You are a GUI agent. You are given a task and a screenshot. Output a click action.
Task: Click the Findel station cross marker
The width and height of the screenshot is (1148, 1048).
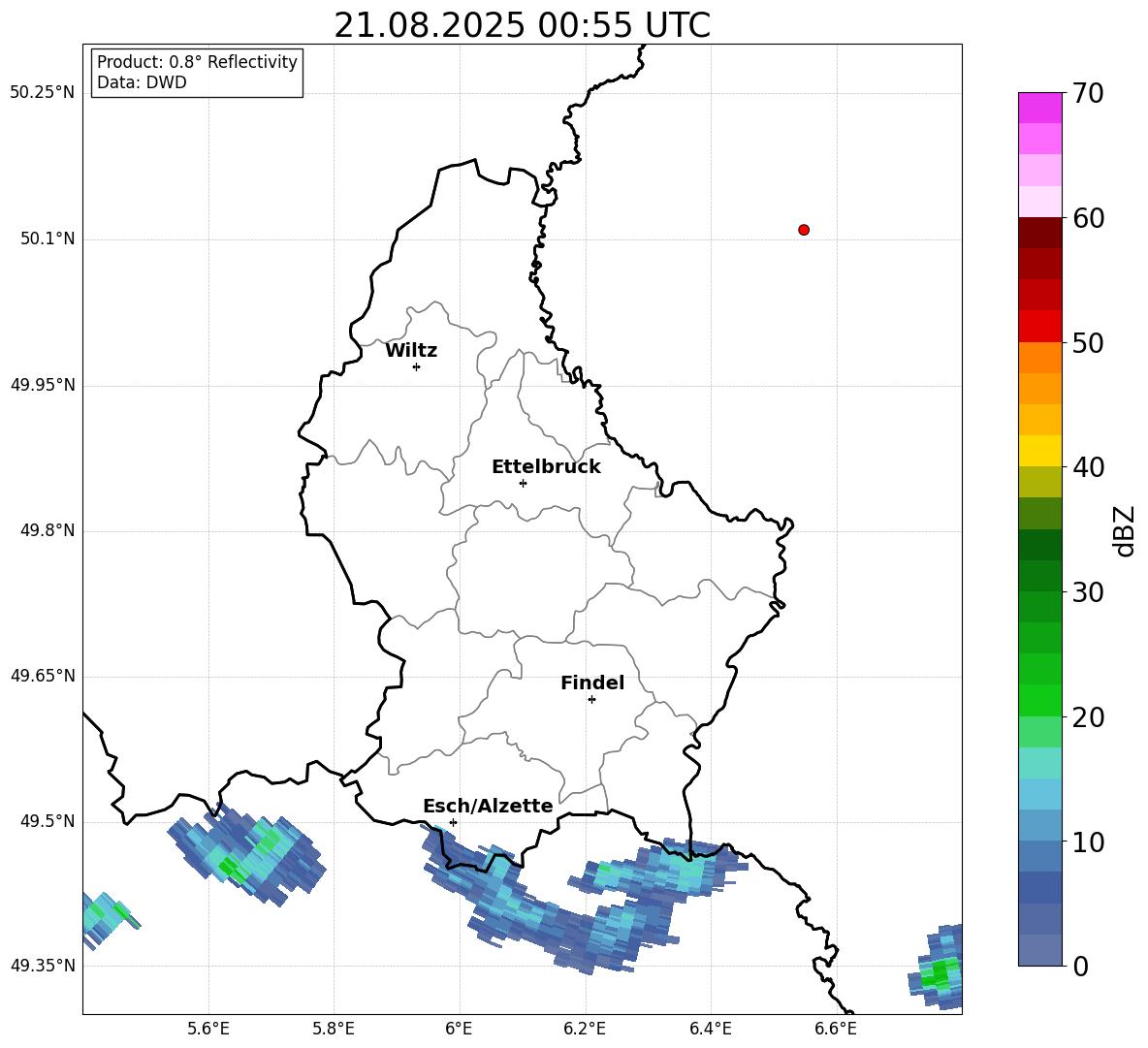pyautogui.click(x=591, y=700)
